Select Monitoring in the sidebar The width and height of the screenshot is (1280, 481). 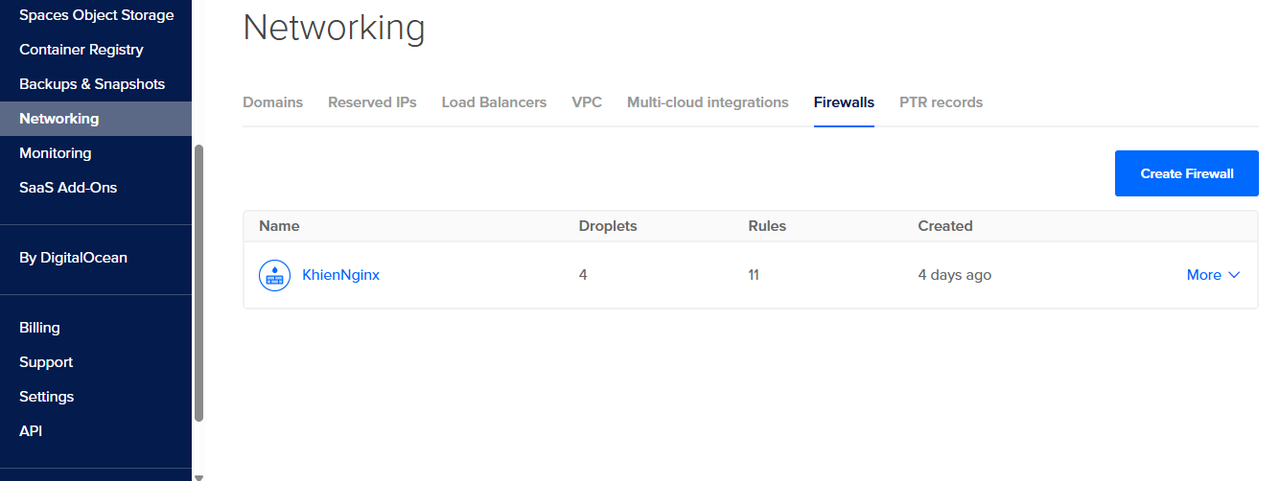55,153
